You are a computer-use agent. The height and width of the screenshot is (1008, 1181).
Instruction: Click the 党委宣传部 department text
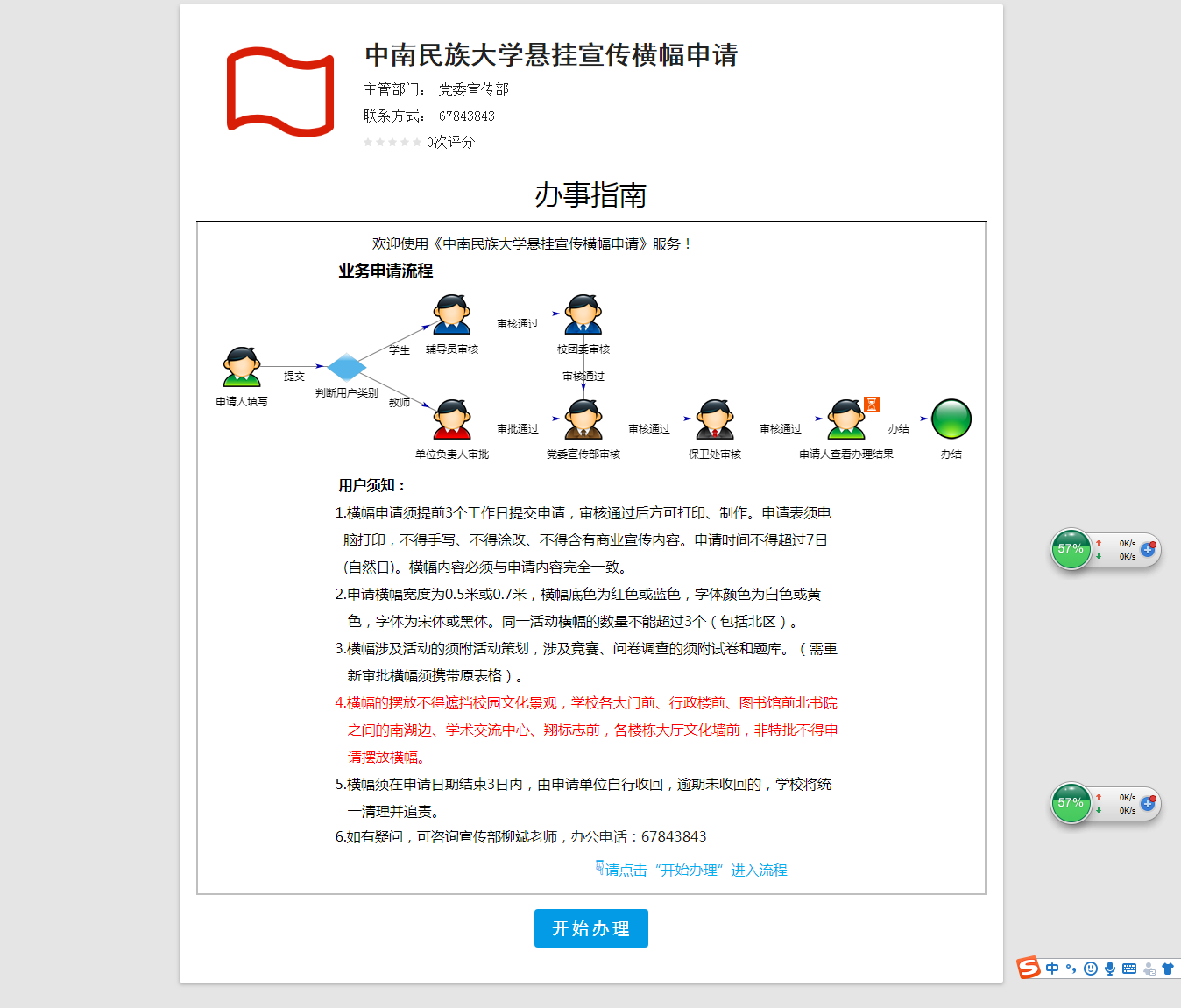pyautogui.click(x=473, y=89)
